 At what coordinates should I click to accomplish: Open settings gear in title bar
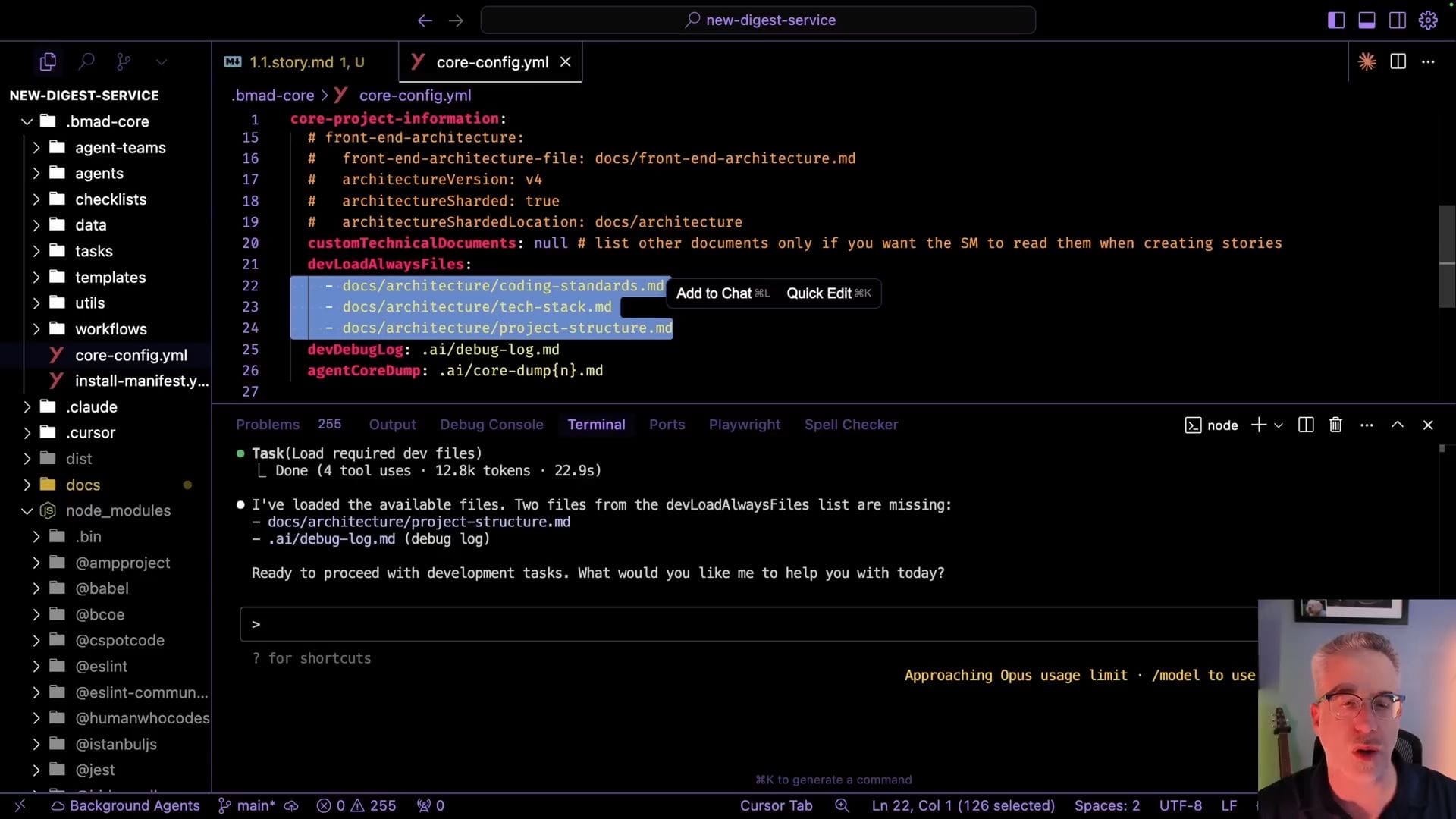click(1428, 20)
